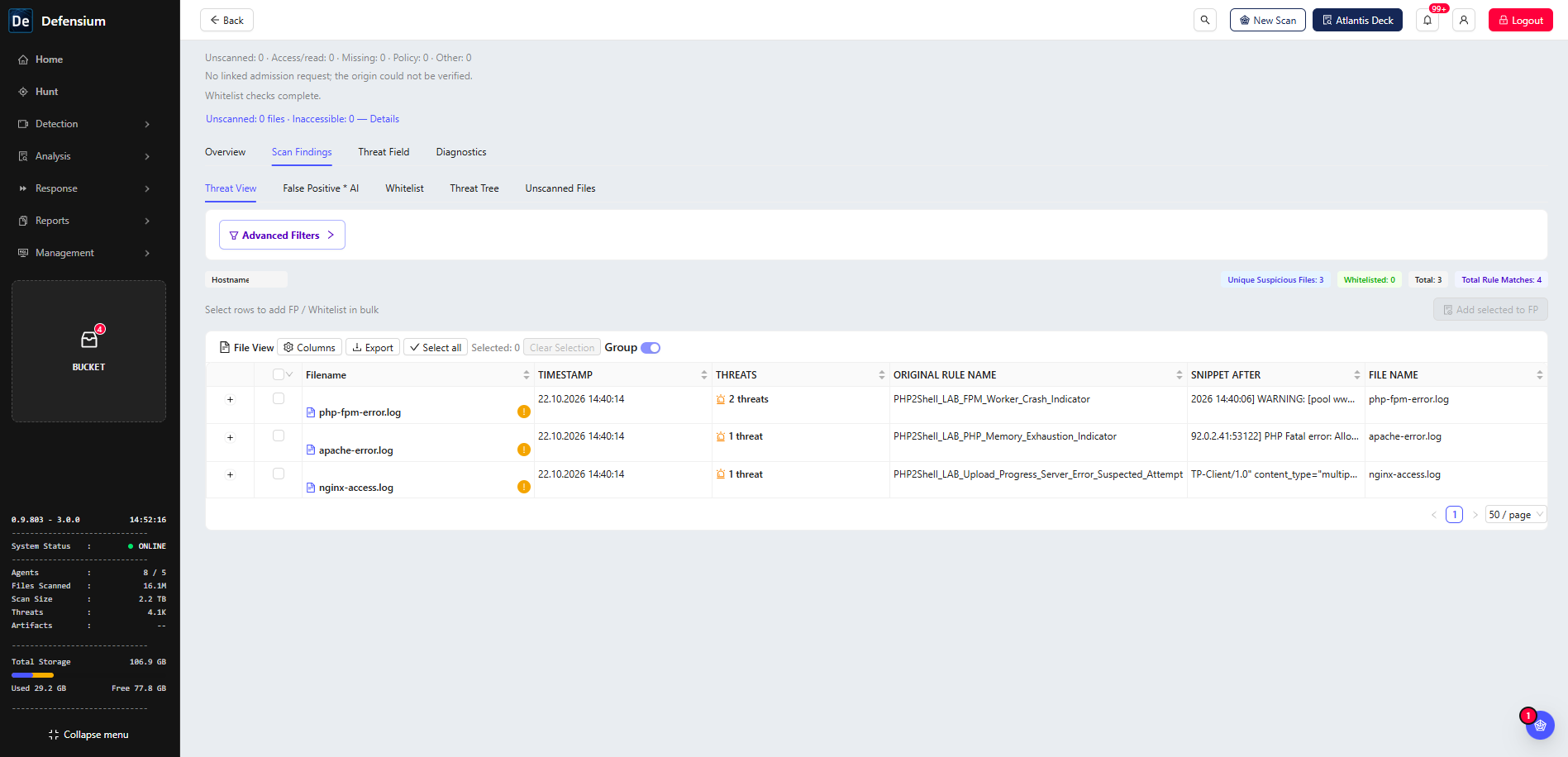The image size is (1568, 757).
Task: Open the chat assistant bubble icon
Action: [x=1540, y=725]
